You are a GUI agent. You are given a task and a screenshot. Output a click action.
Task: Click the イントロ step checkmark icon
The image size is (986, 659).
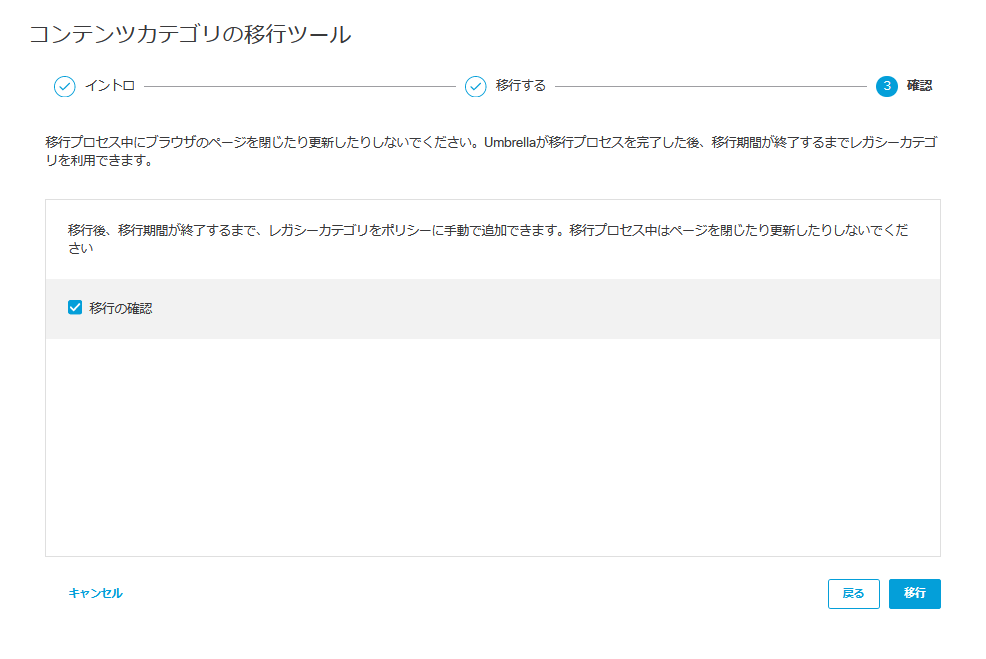point(64,86)
